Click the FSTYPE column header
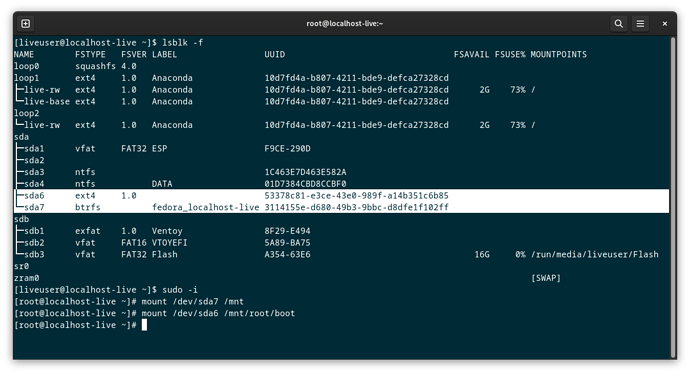The height and width of the screenshot is (374, 690). click(90, 55)
